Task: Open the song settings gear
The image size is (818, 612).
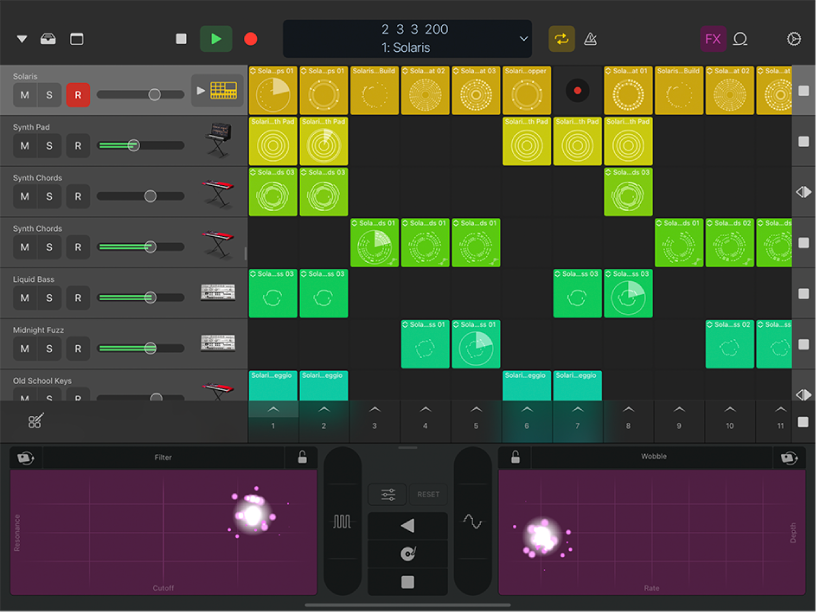Action: 793,38
